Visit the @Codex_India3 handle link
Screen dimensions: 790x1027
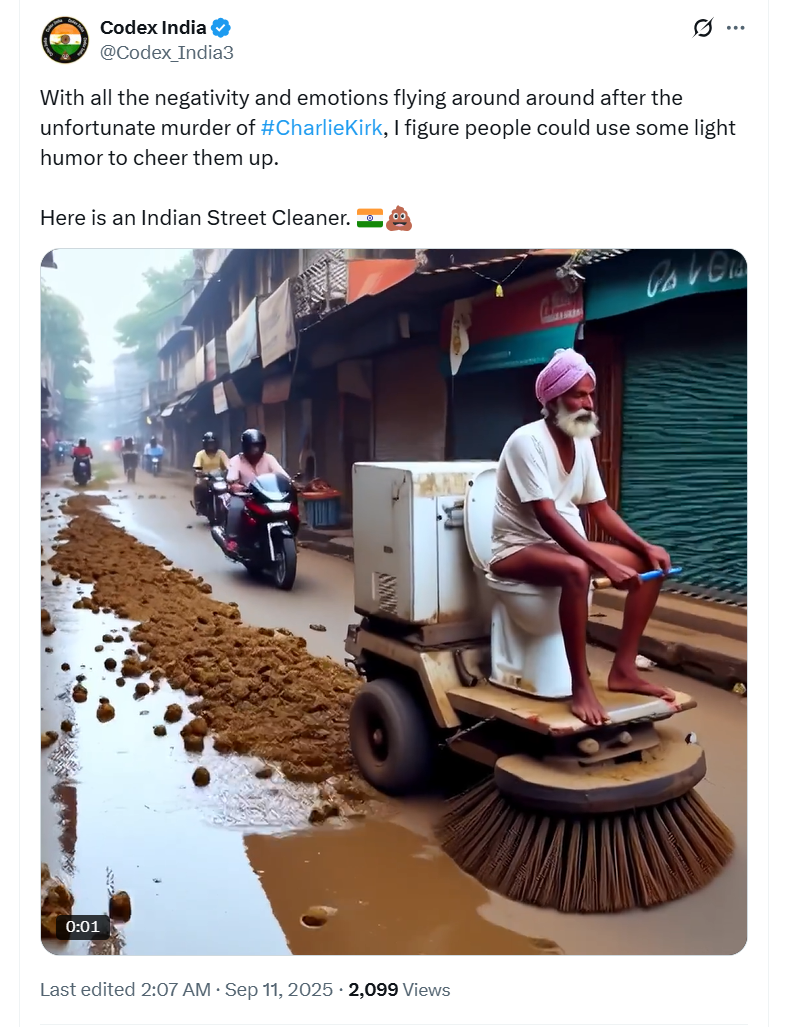(x=166, y=52)
